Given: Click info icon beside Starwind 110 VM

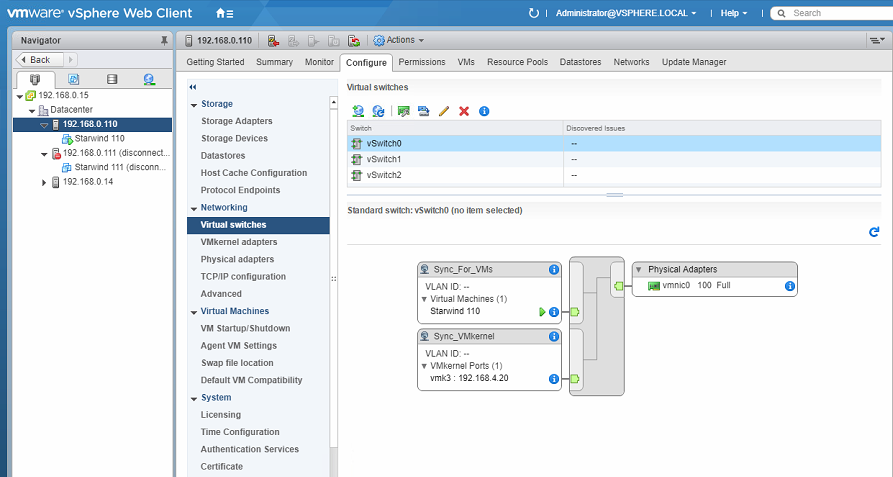Looking at the screenshot, I should click(x=554, y=312).
